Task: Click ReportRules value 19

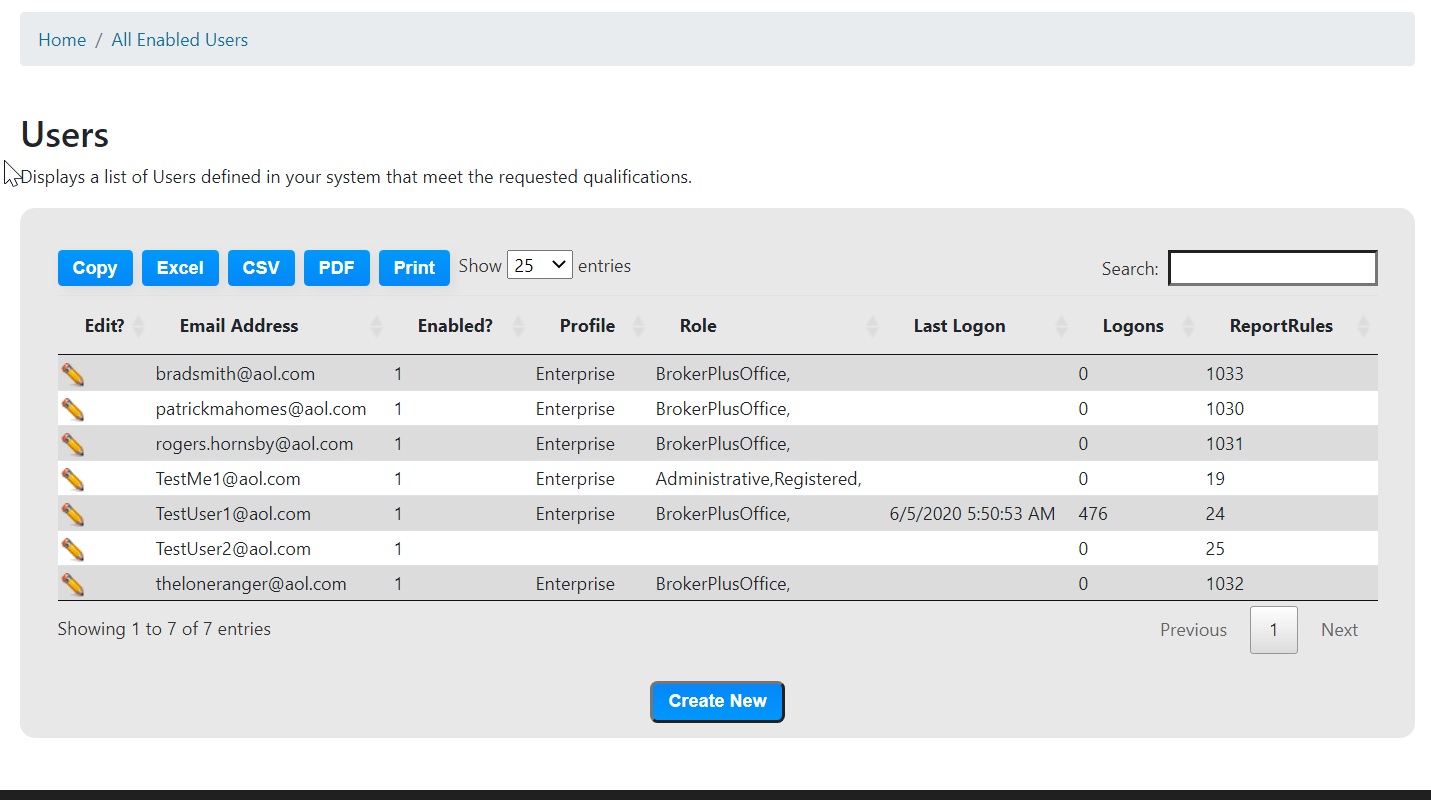Action: (x=1215, y=479)
